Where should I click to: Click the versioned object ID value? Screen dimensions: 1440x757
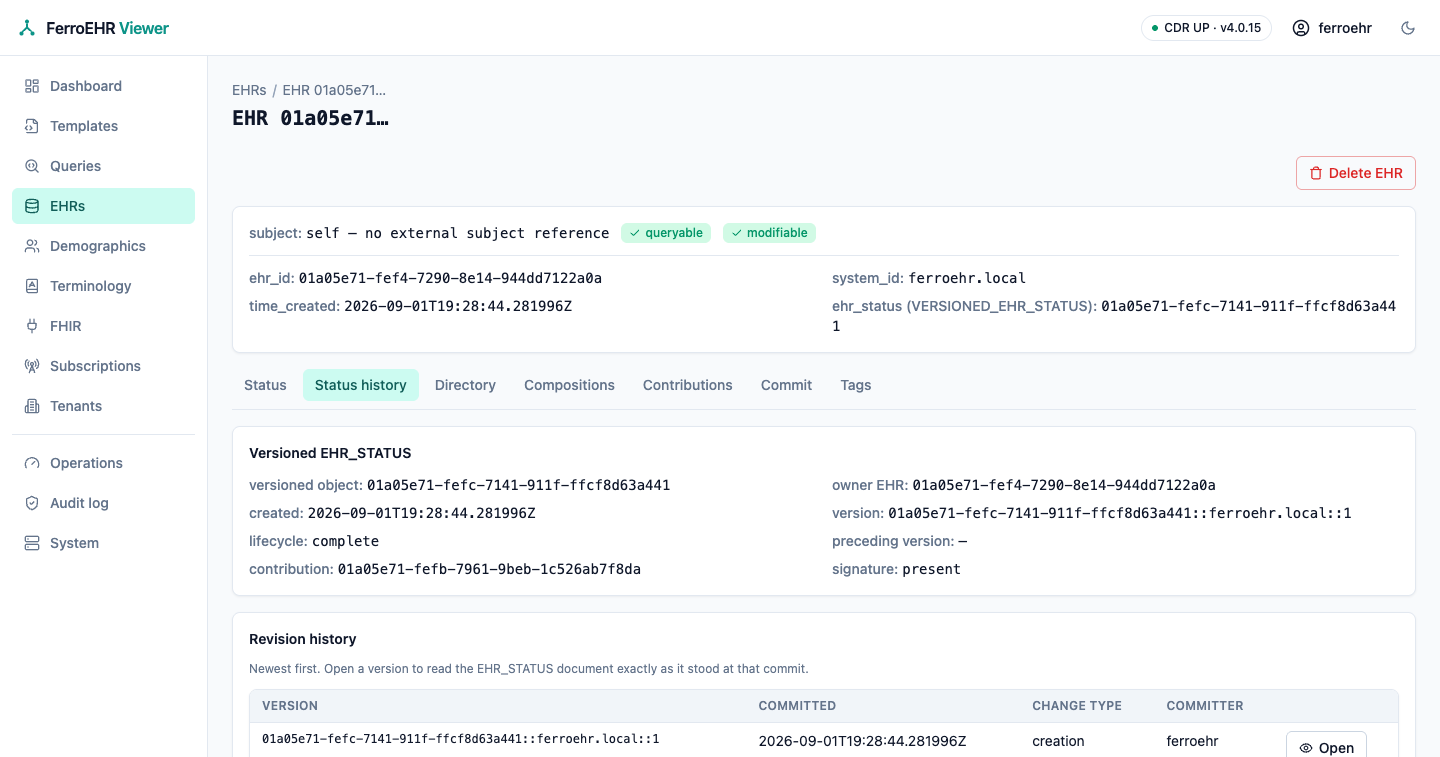(518, 485)
